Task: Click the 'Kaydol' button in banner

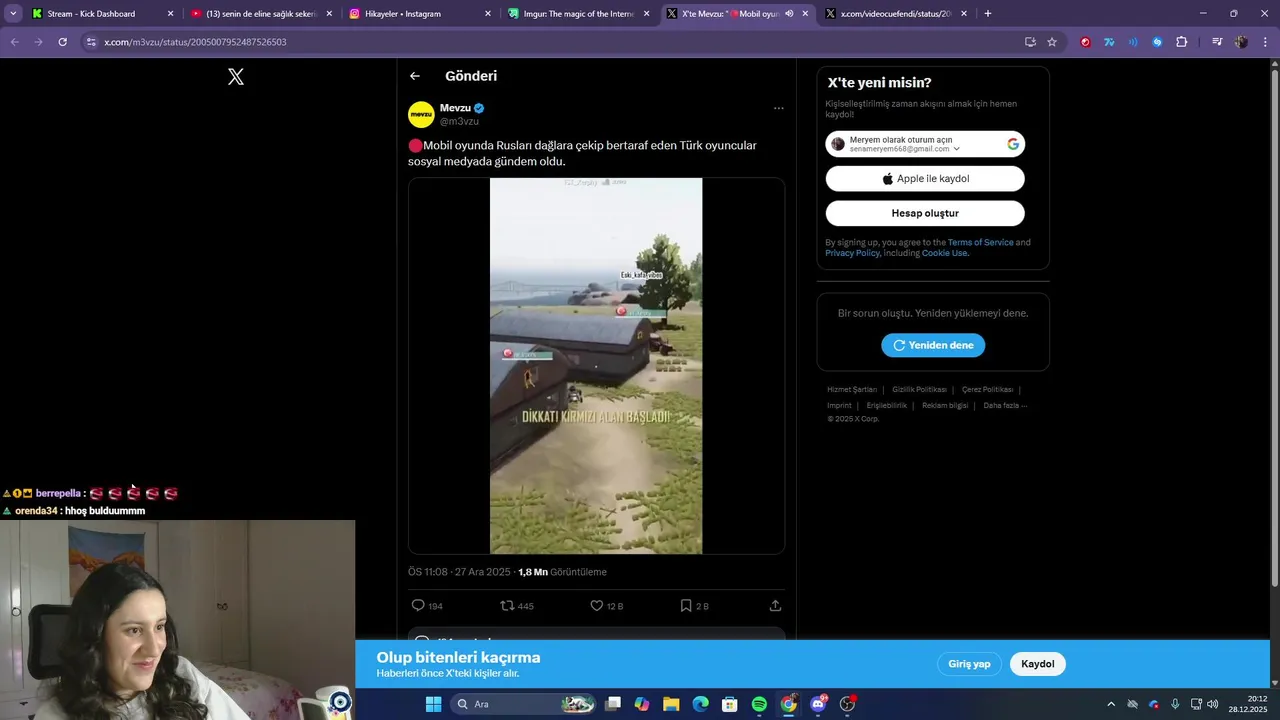Action: [1038, 664]
